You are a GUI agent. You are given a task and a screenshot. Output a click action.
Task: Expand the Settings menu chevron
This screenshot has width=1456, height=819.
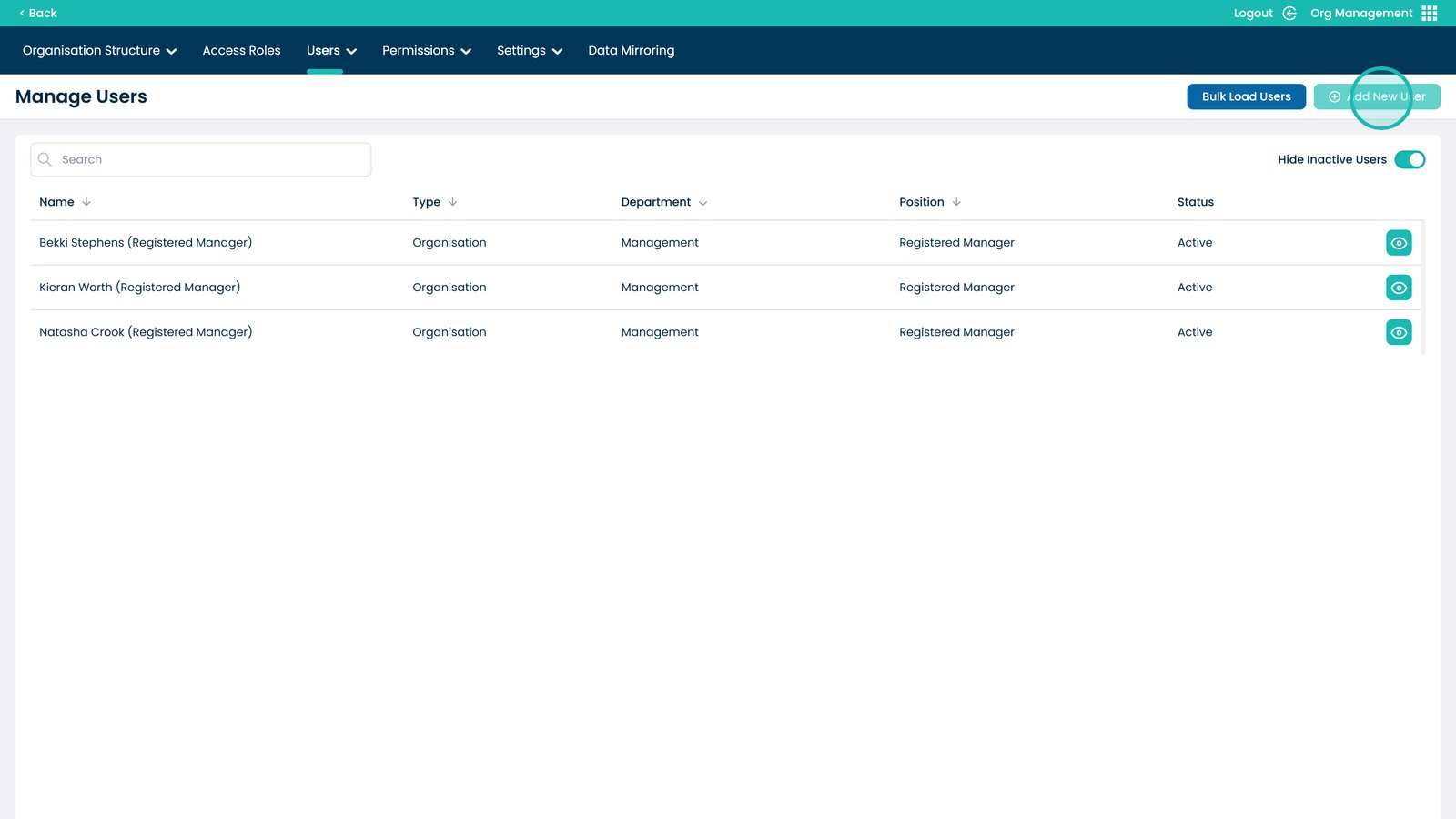click(557, 52)
